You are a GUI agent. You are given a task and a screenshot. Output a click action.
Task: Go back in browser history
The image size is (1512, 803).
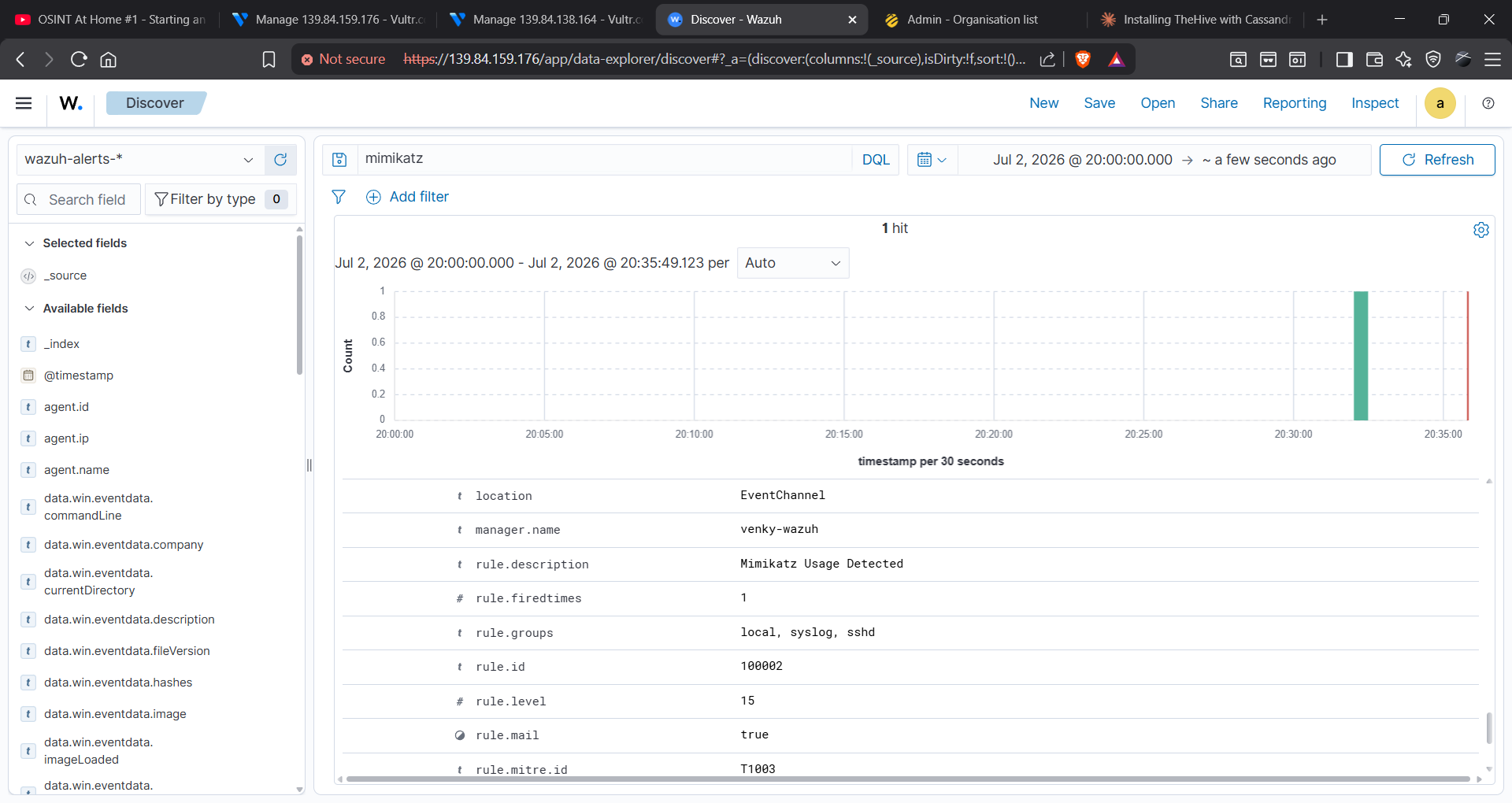(21, 59)
